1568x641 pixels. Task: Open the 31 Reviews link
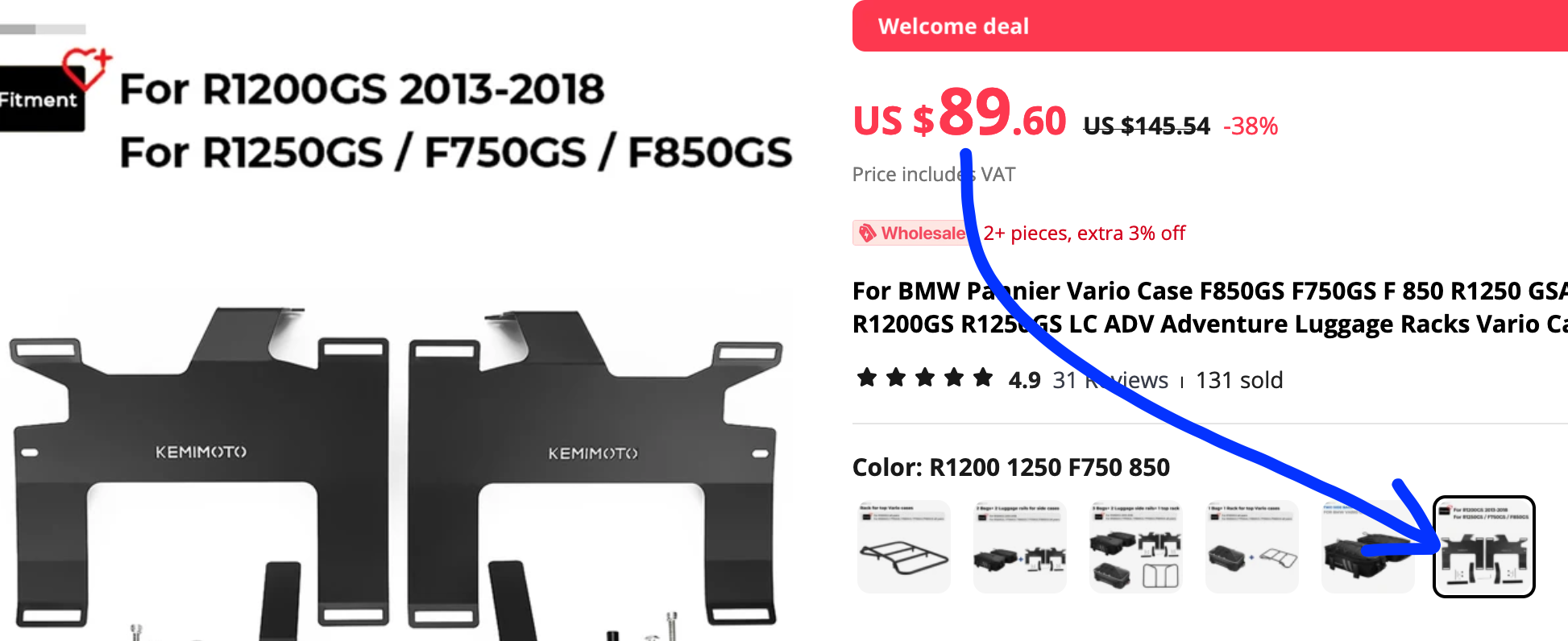1110,380
